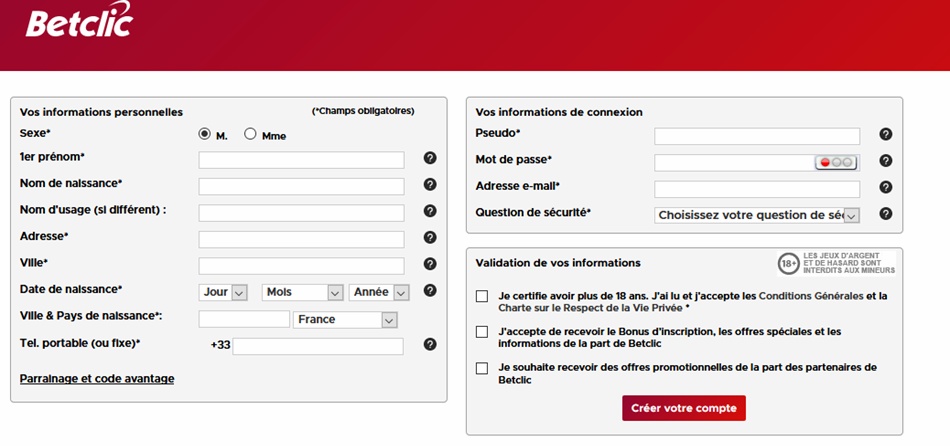Open the Jour dropdown
Image resolution: width=950 pixels, height=446 pixels.
coord(223,292)
